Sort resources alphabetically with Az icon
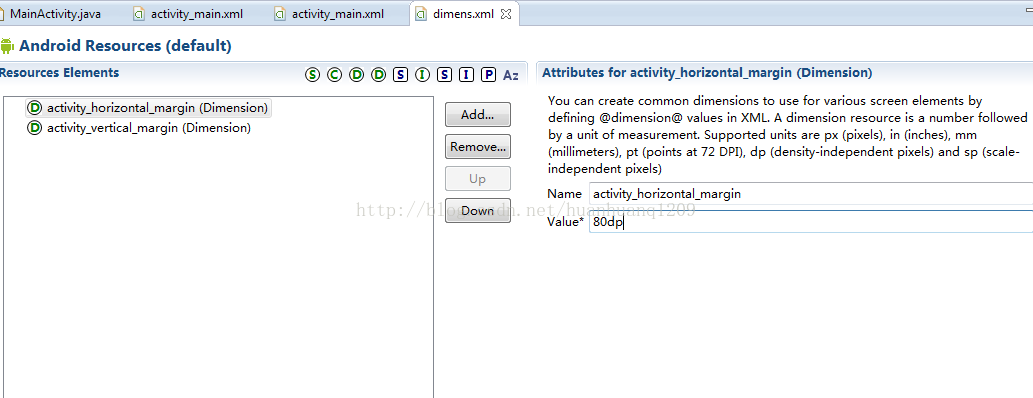 [x=511, y=75]
